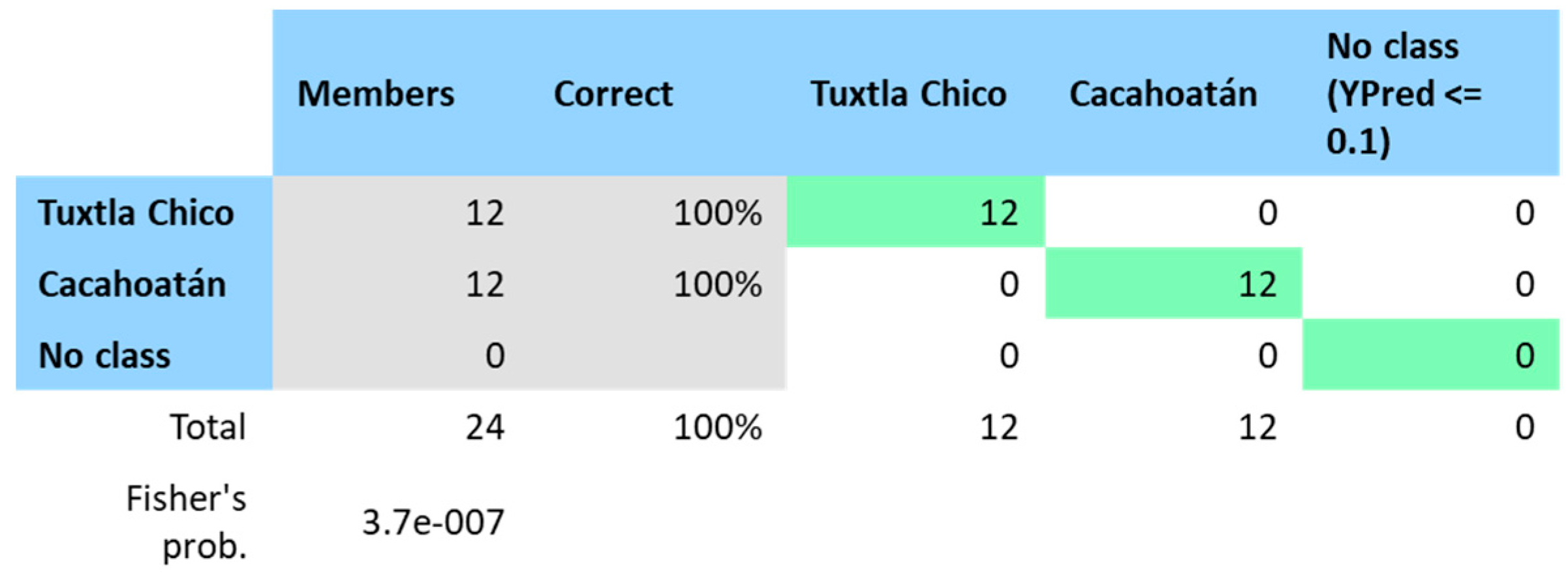Select the Cacahoatán column header
This screenshot has height=579, width=1568.
click(x=1163, y=93)
